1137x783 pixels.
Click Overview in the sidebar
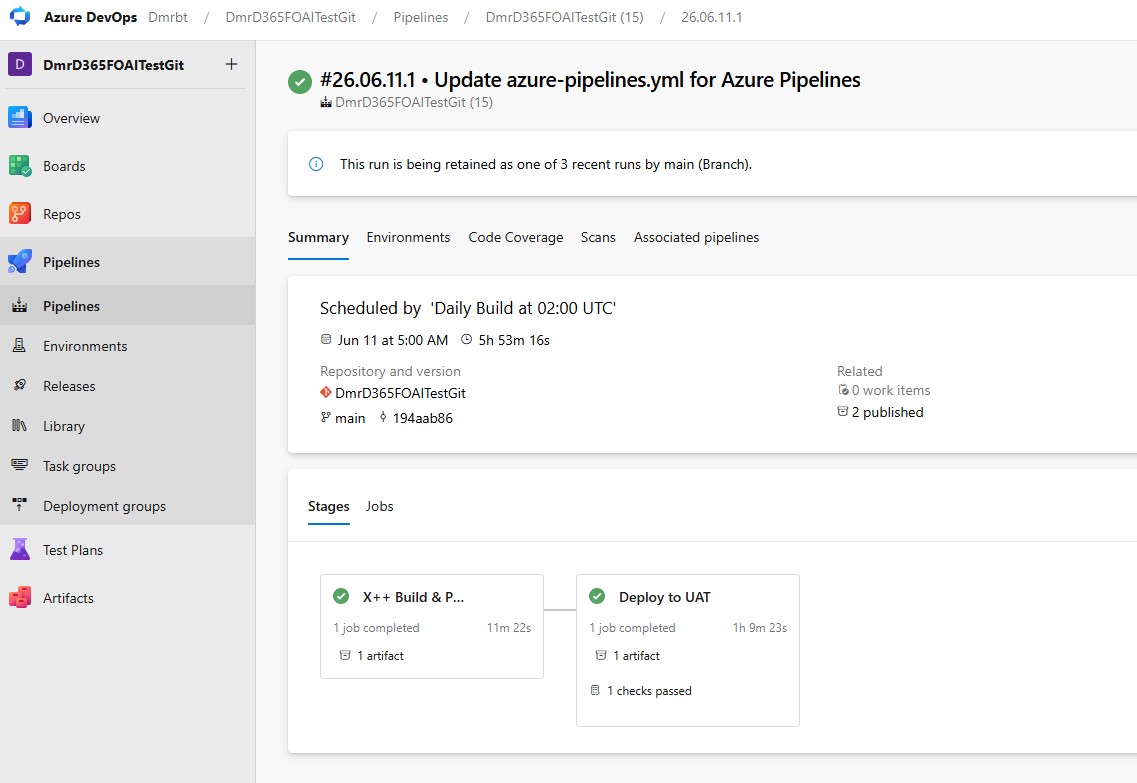point(71,118)
